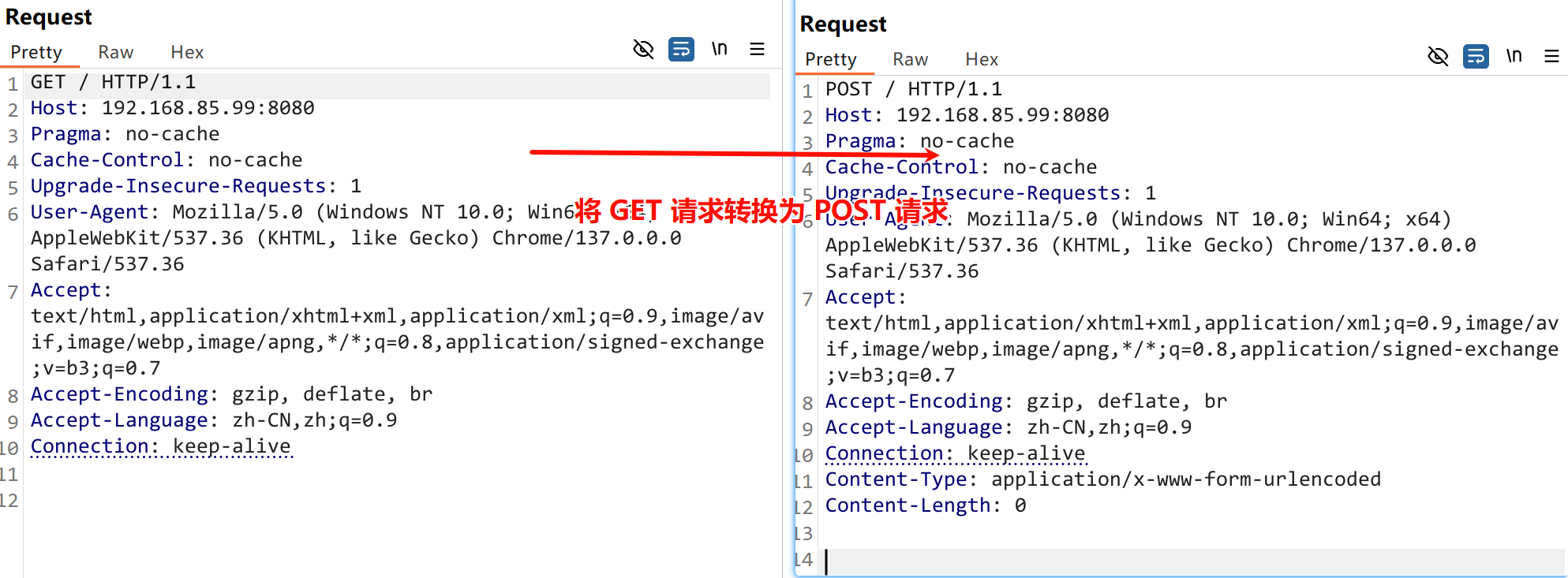Screen dimensions: 1568x578
Task: Click the POST / HTTP/1.1 request line
Action: coord(913,89)
